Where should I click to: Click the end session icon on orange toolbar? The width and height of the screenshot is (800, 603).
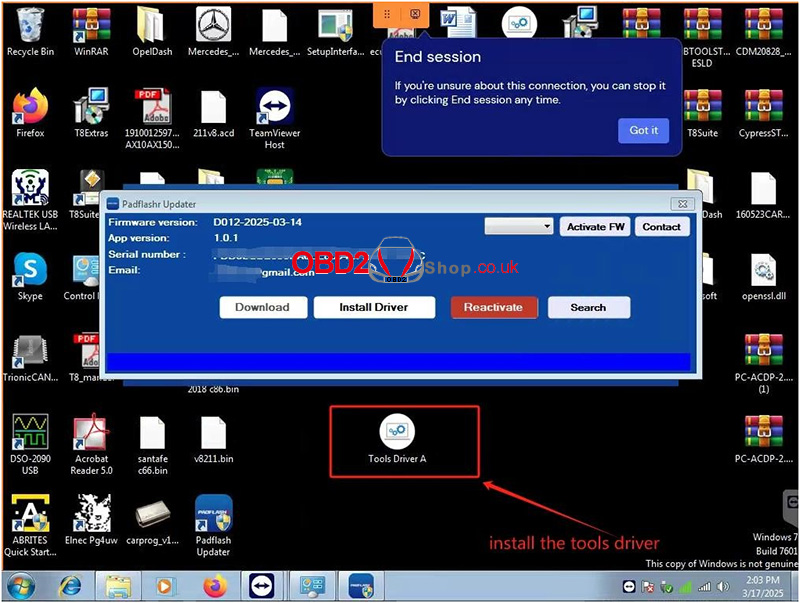coord(415,14)
